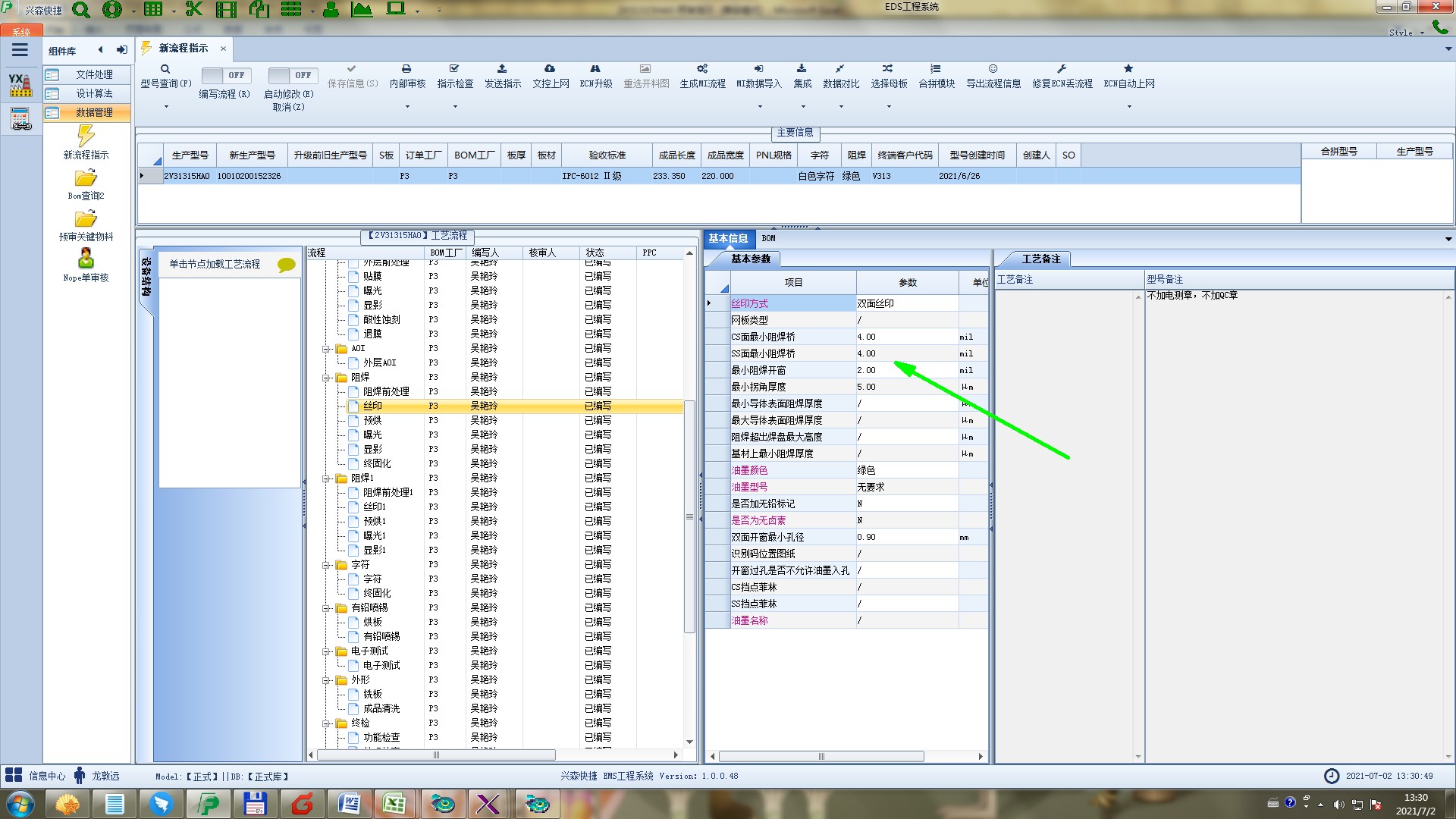The width and height of the screenshot is (1456, 819).
Task: Open dropdown arrow under 型号查询
Action: [x=166, y=107]
